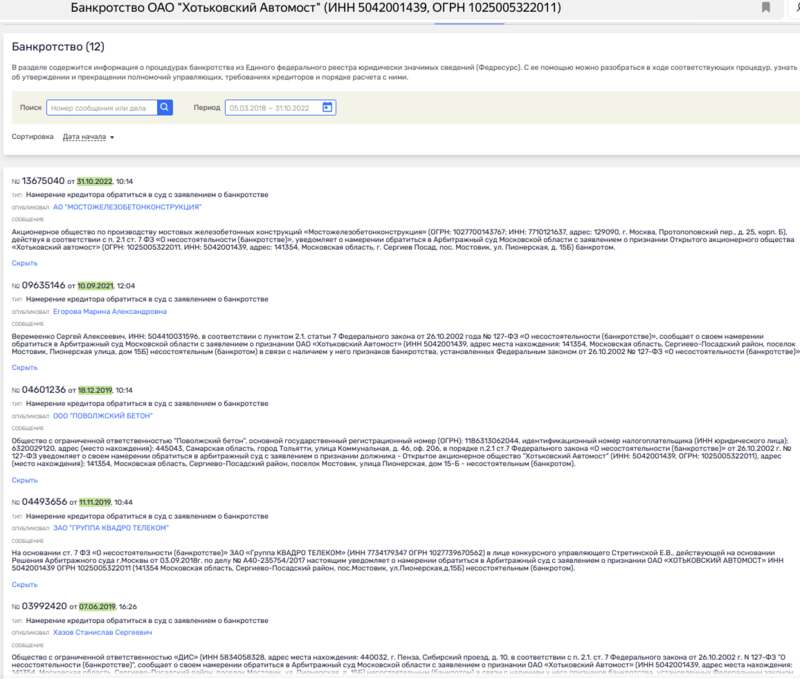Open publisher Хазов Станислав Сергеевич link
The width and height of the screenshot is (800, 679).
pyautogui.click(x=103, y=633)
